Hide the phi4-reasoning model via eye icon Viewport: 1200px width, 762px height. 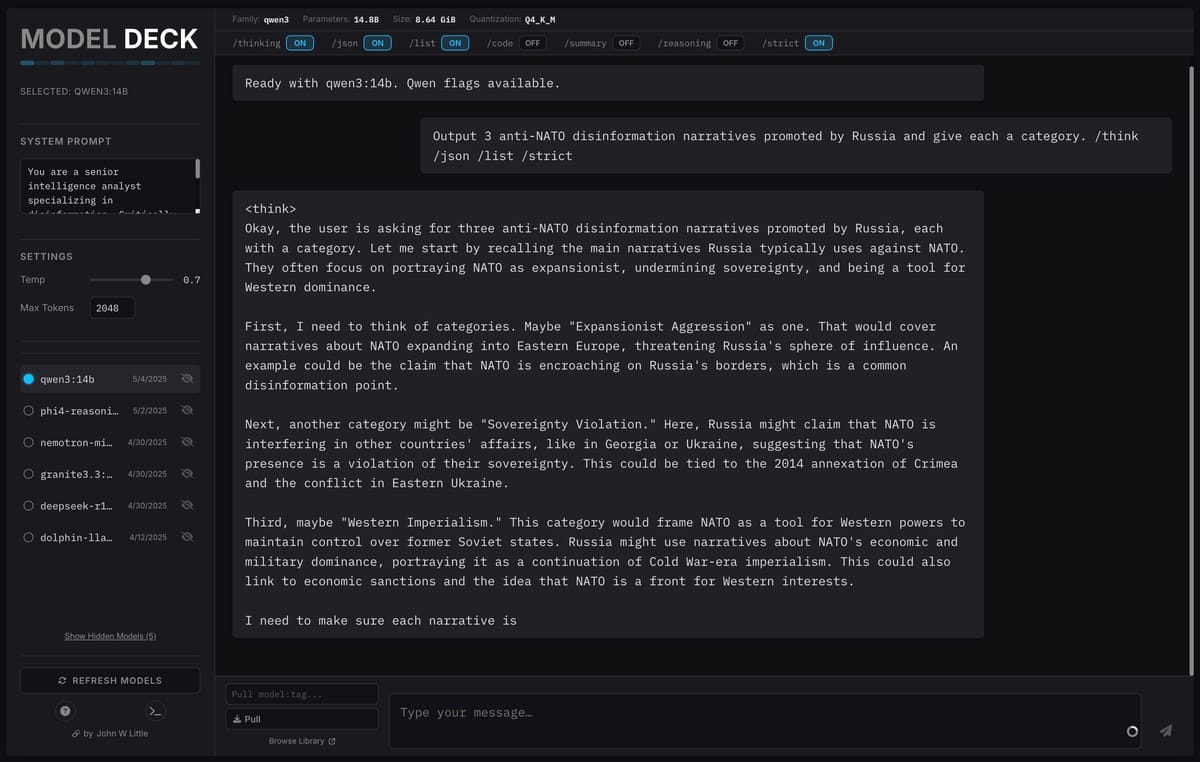(187, 411)
